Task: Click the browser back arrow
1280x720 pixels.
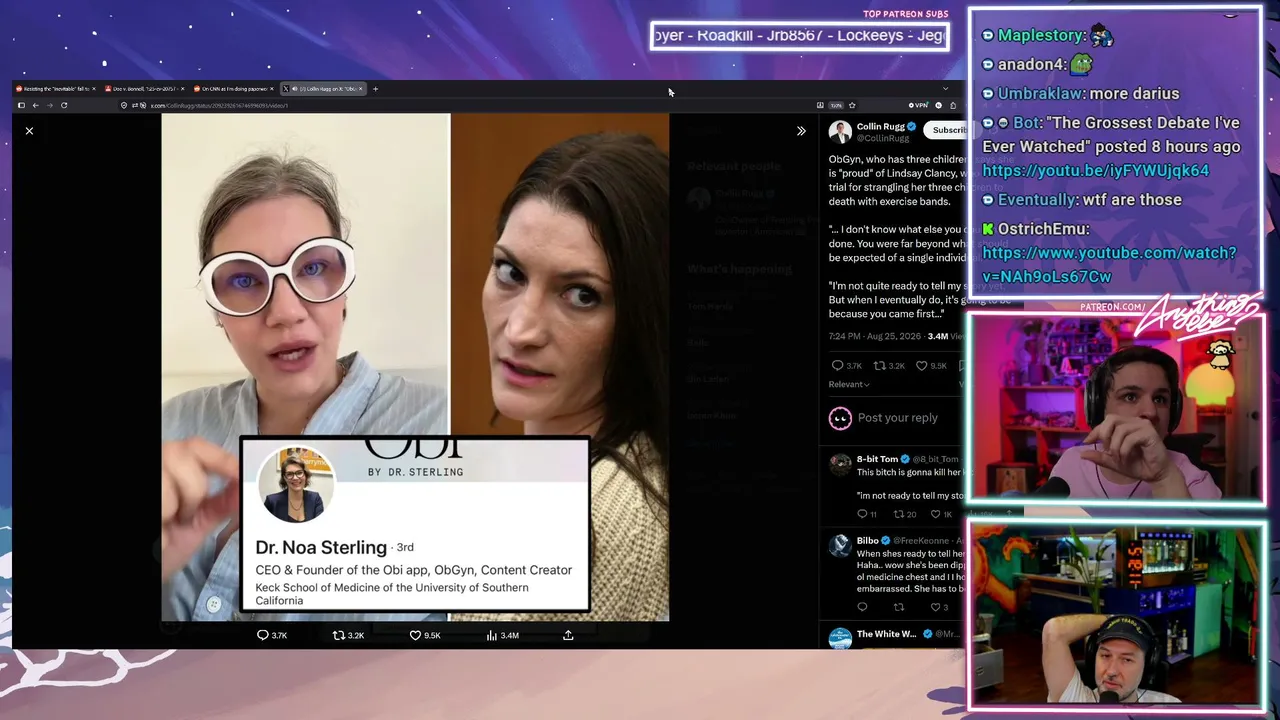Action: click(35, 105)
